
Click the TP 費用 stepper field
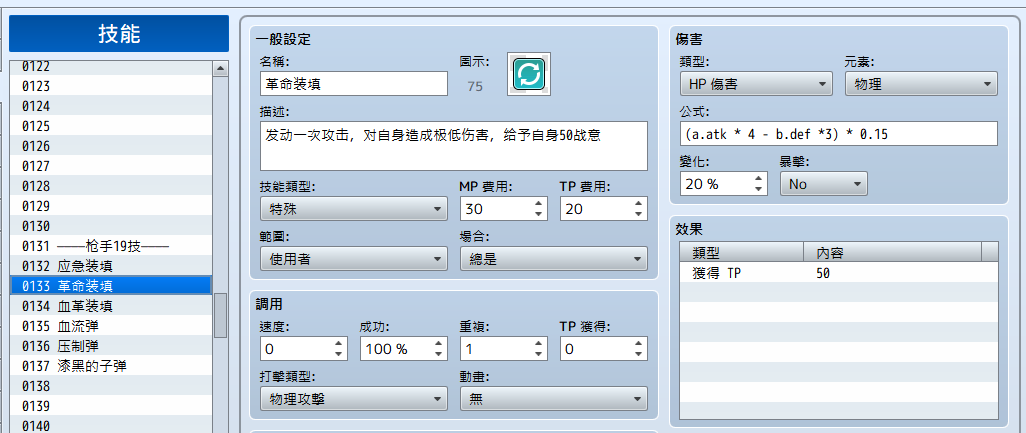tap(604, 209)
